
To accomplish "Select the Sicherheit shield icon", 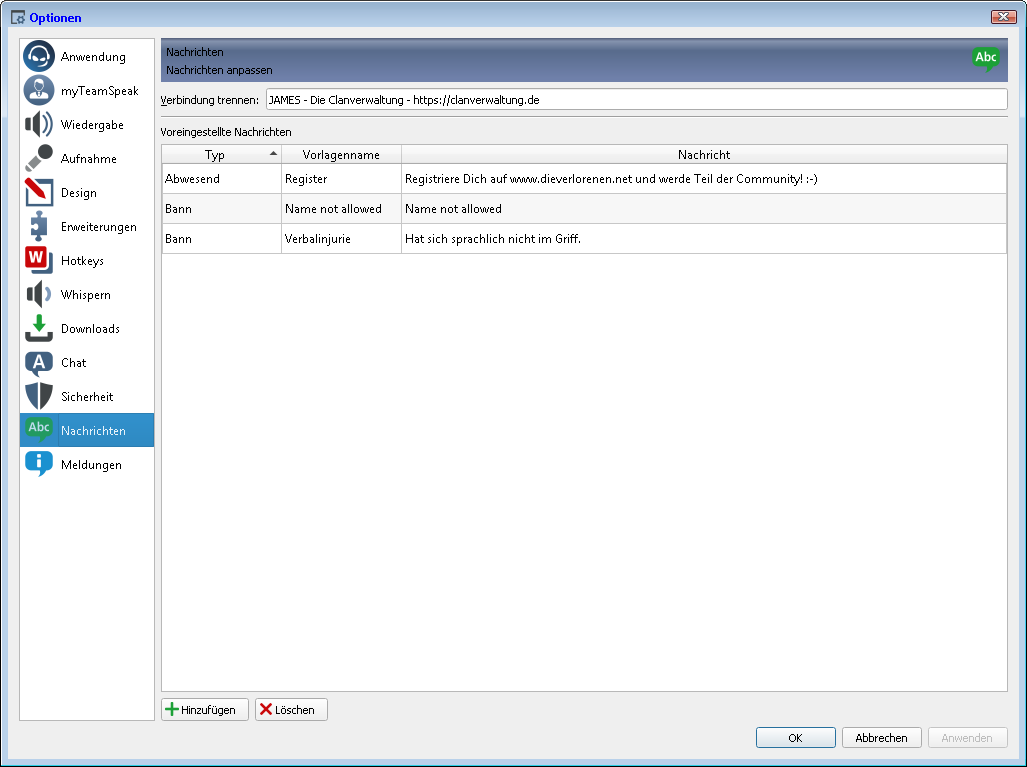I will point(39,397).
